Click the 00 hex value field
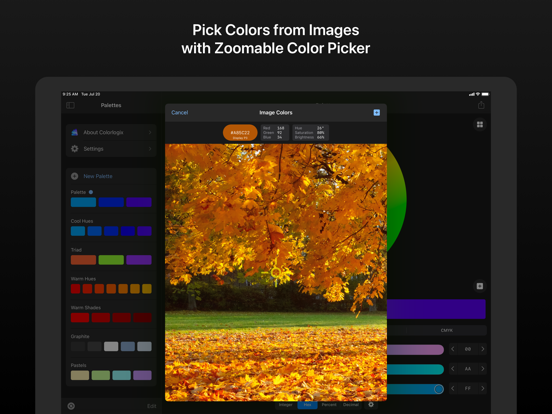This screenshot has width=552, height=414. point(468,349)
